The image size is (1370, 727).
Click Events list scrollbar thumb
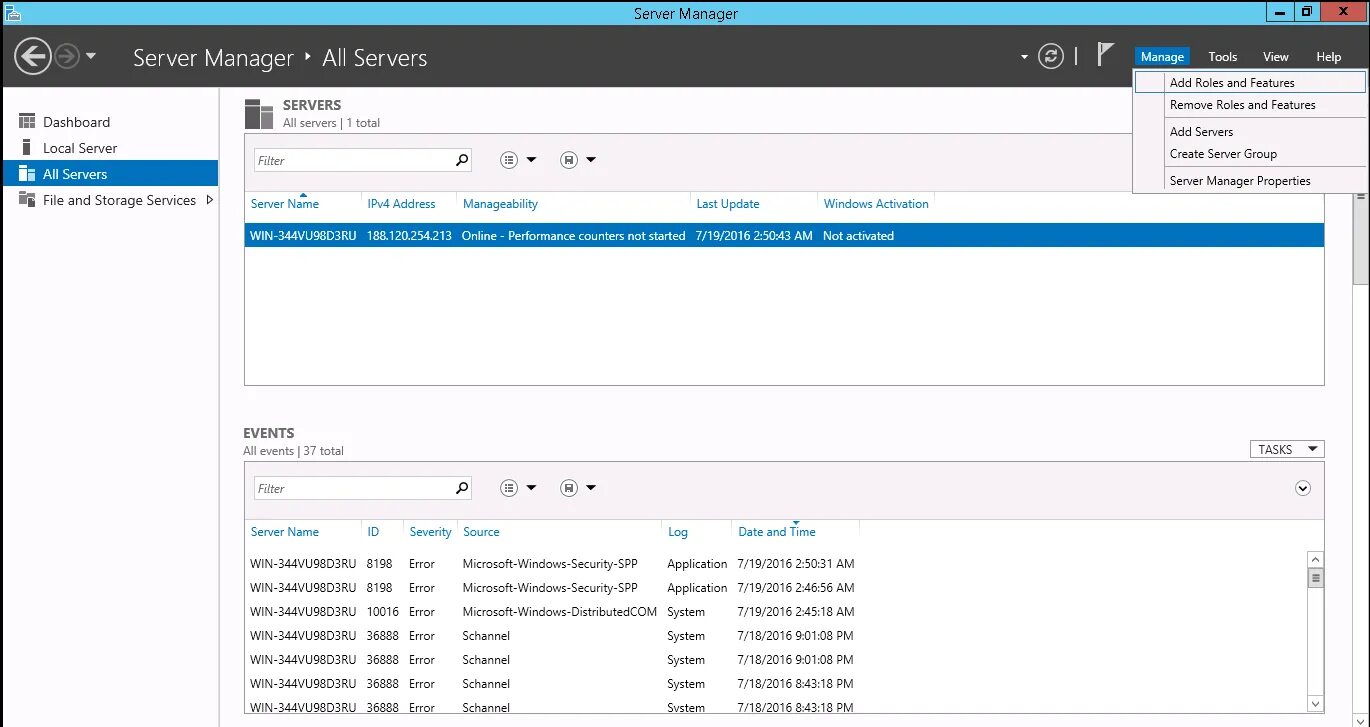[x=1316, y=578]
